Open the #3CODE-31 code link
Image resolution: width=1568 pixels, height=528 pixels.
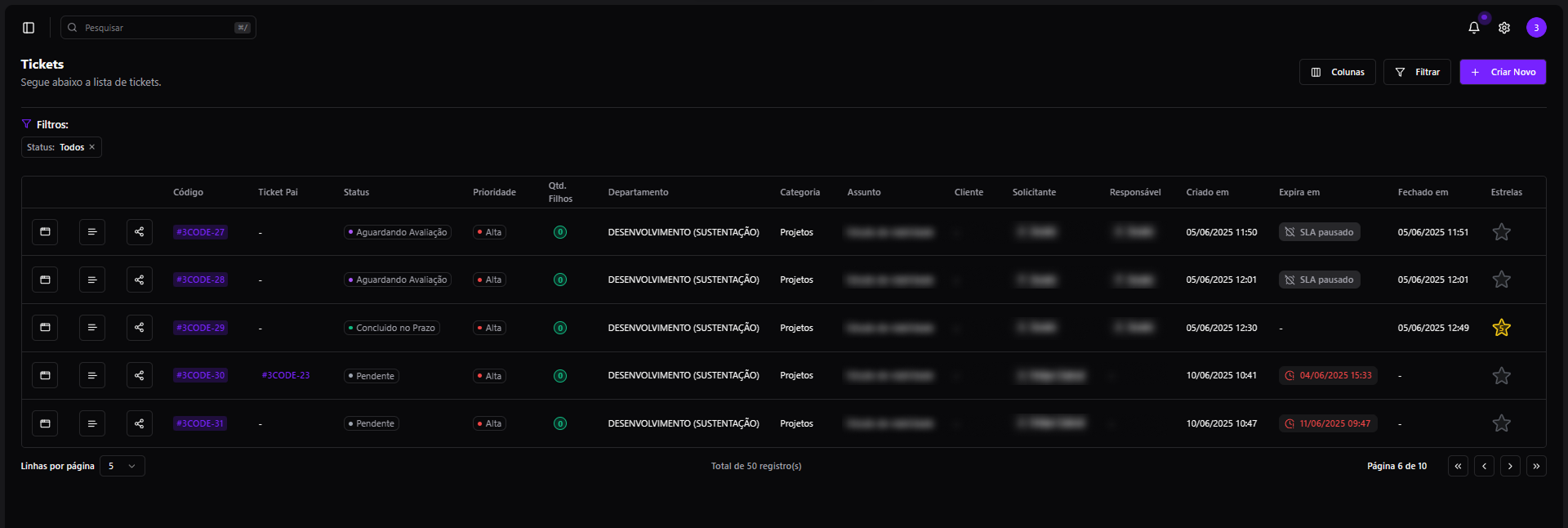click(x=200, y=423)
